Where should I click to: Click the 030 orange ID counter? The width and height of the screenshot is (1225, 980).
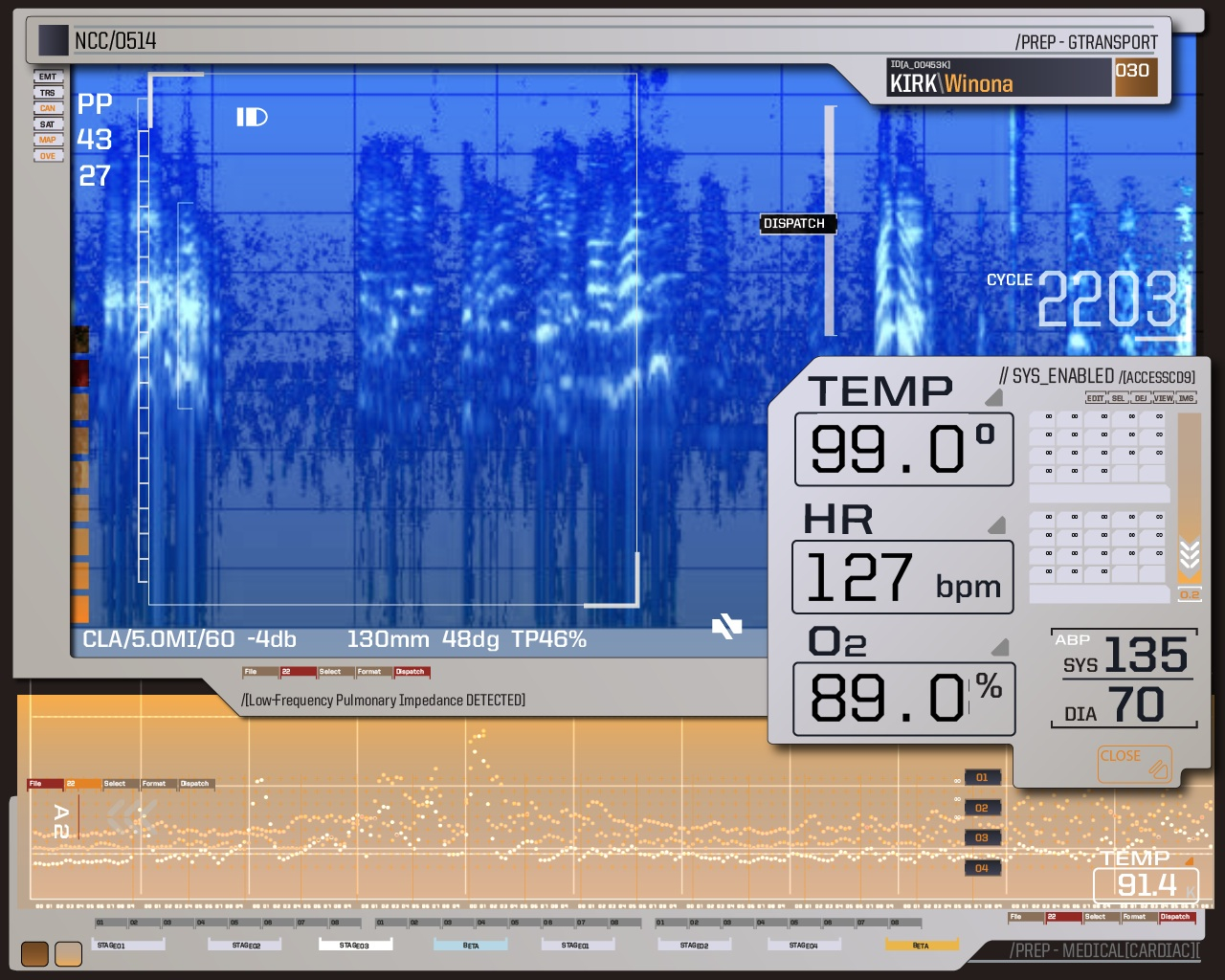(x=1135, y=77)
